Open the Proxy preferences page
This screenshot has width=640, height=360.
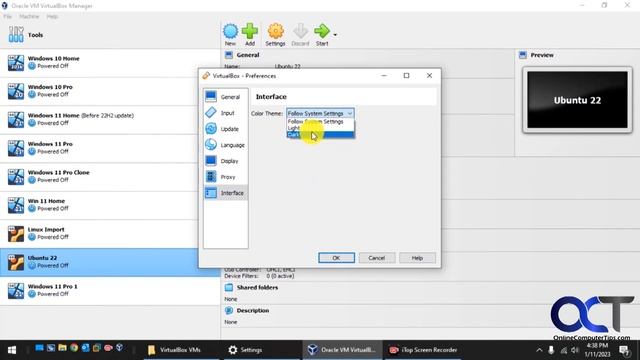click(226, 177)
